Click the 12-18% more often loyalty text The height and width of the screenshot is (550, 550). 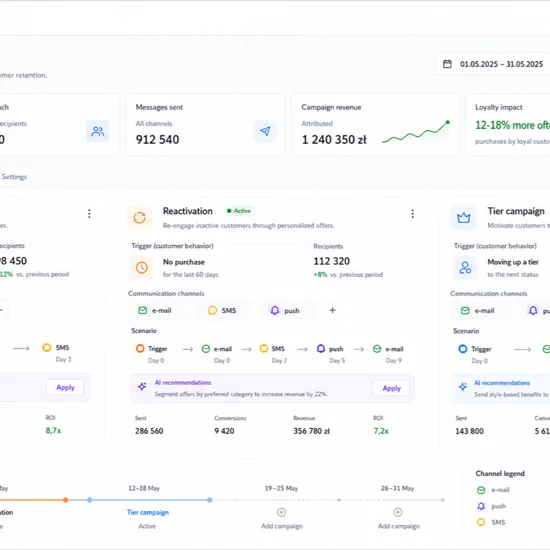tap(512, 125)
